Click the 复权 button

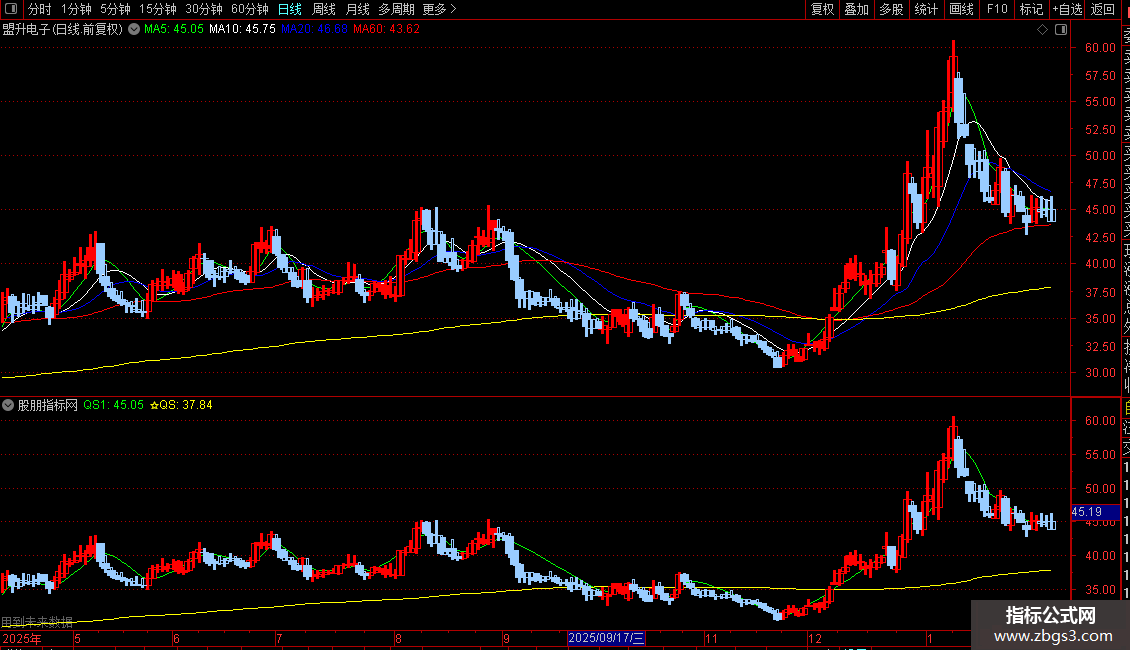822,9
